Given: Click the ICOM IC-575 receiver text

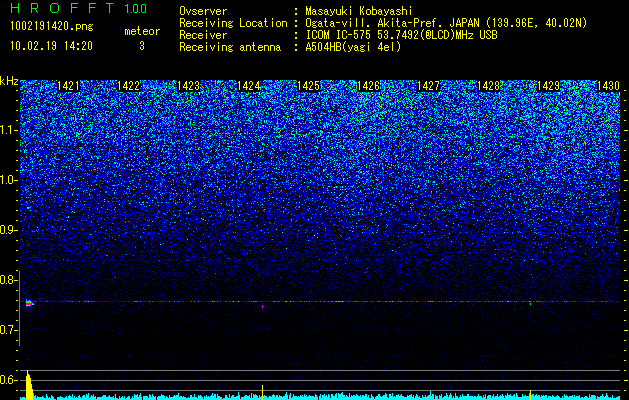Looking at the screenshot, I should [x=401, y=35].
